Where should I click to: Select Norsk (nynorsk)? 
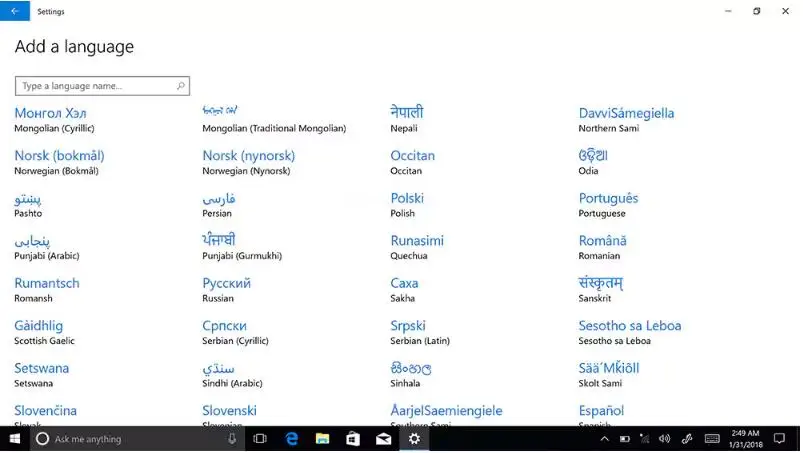pos(249,162)
